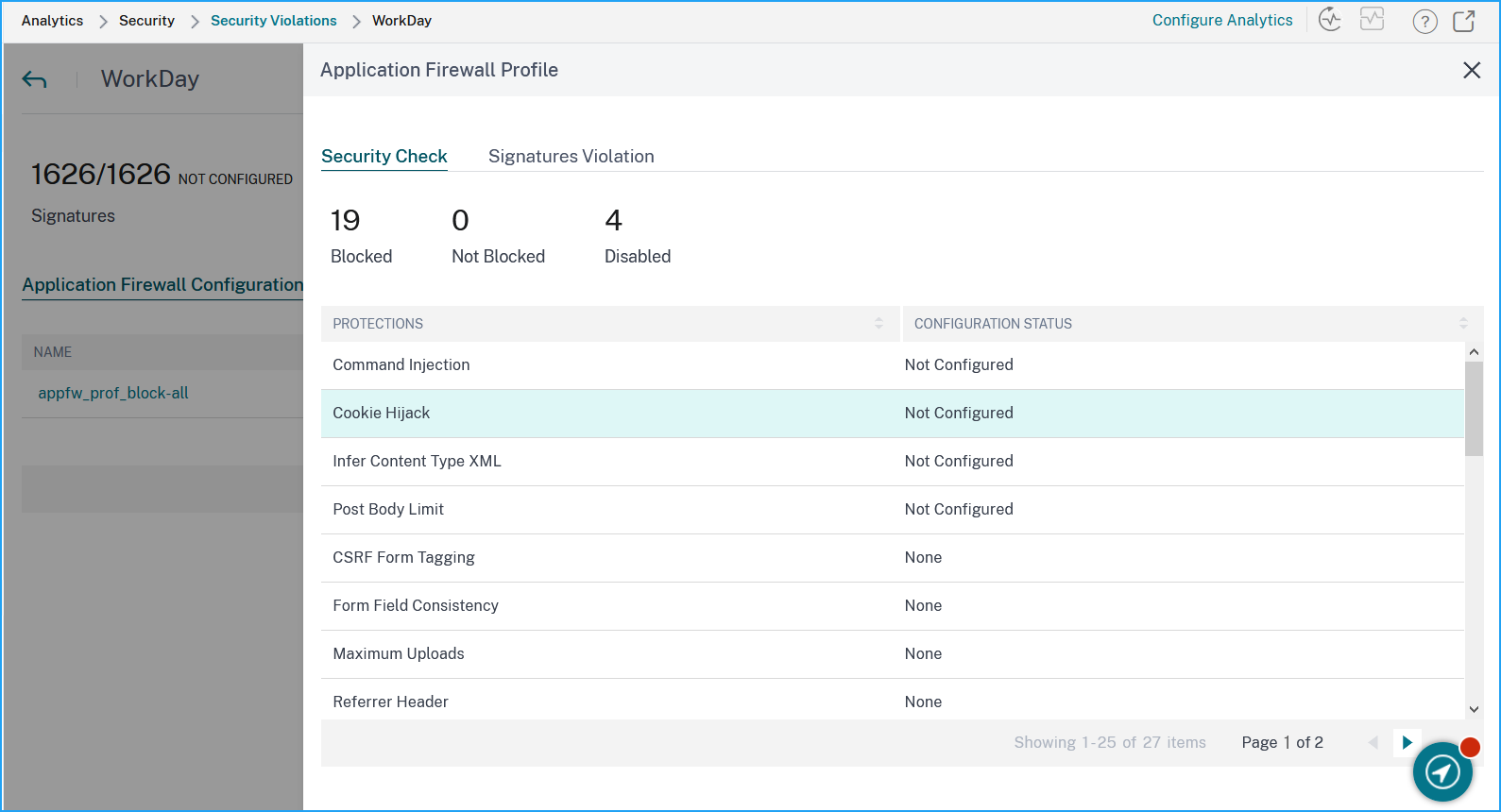Image resolution: width=1501 pixels, height=812 pixels.
Task: Sort by Configuration Status column
Action: (1463, 323)
